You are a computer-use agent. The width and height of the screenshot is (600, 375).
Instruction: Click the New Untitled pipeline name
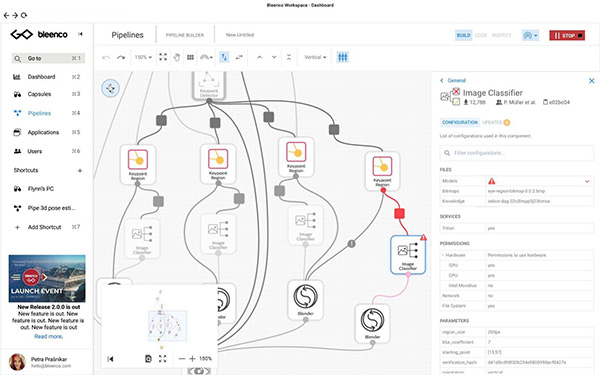tap(240, 35)
